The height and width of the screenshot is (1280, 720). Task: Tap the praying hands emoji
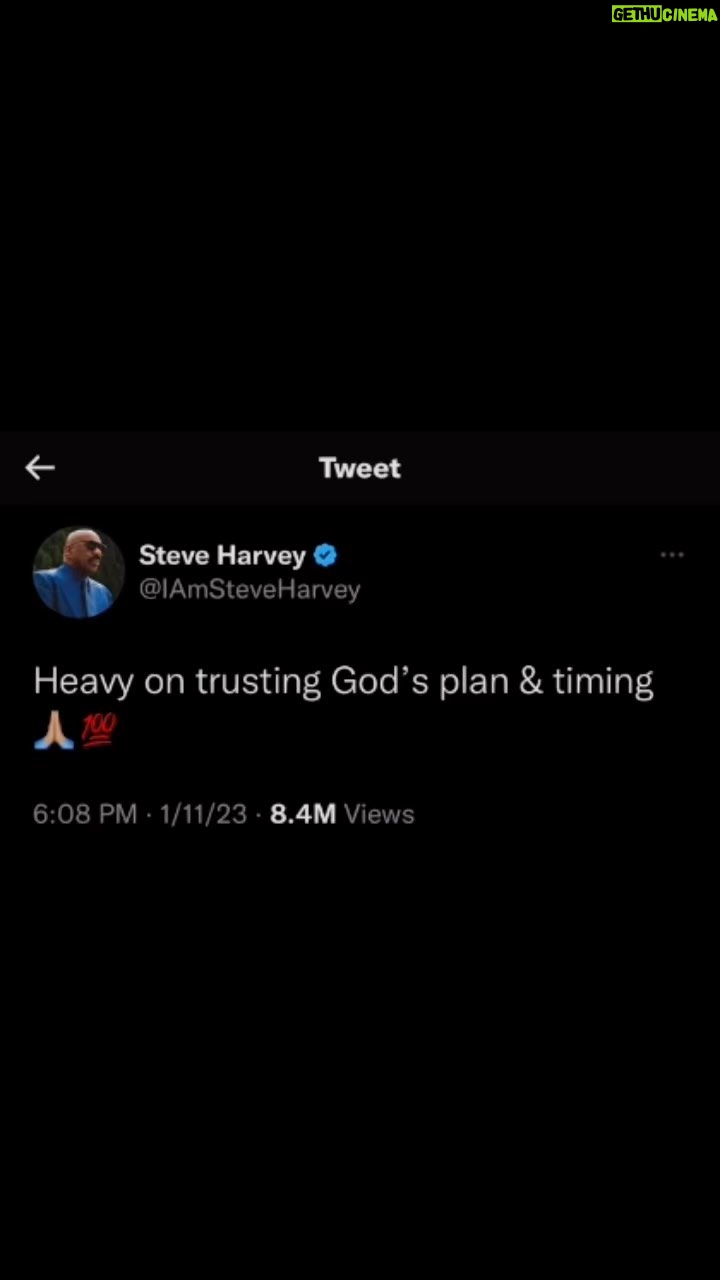(x=53, y=732)
